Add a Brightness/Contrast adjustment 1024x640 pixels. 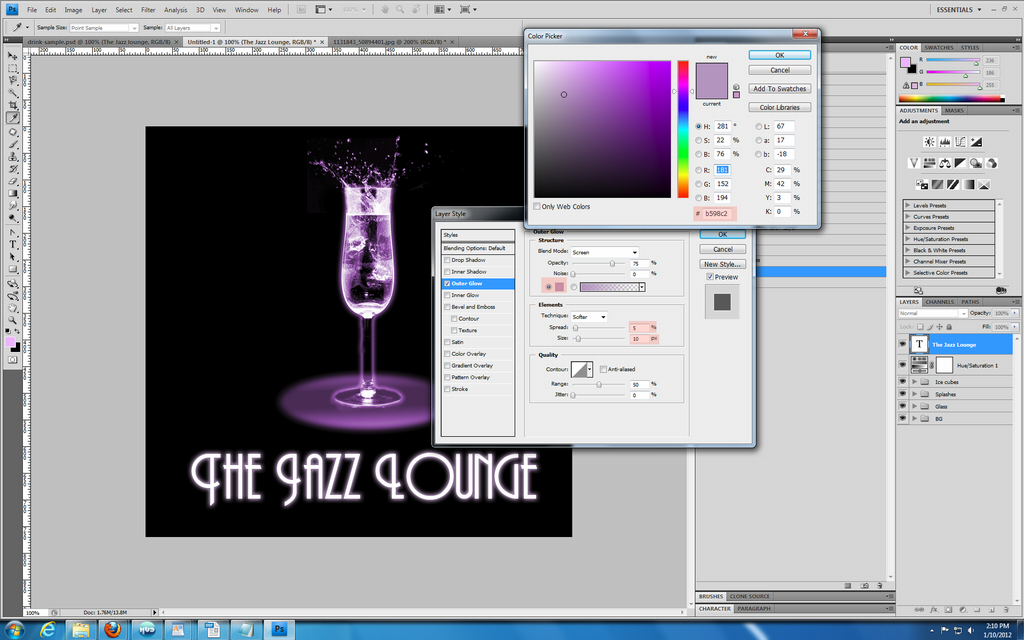pos(929,142)
